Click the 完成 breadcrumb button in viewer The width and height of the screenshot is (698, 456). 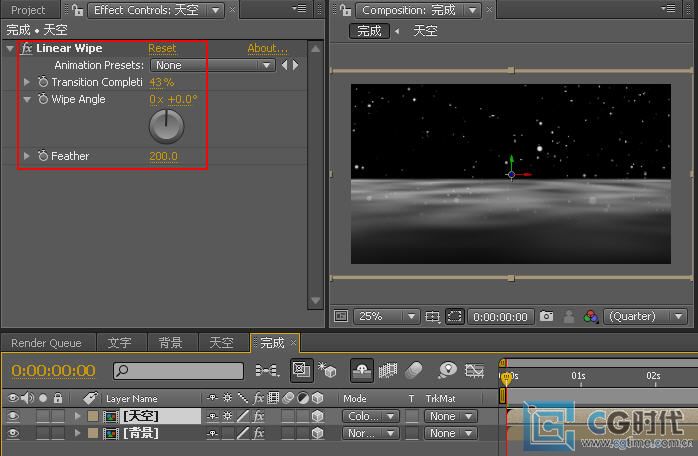[x=369, y=31]
